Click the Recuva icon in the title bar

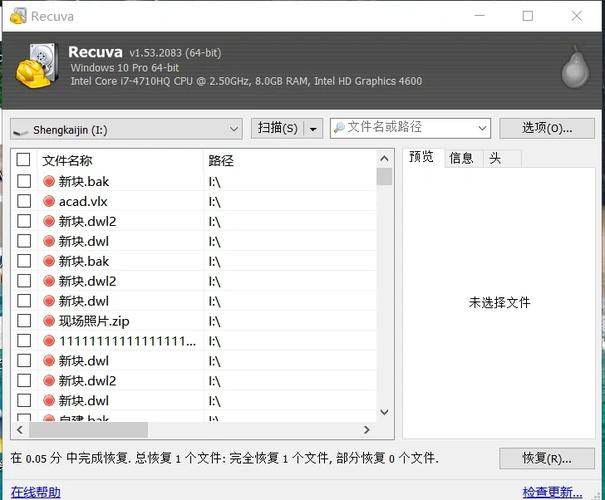point(18,16)
